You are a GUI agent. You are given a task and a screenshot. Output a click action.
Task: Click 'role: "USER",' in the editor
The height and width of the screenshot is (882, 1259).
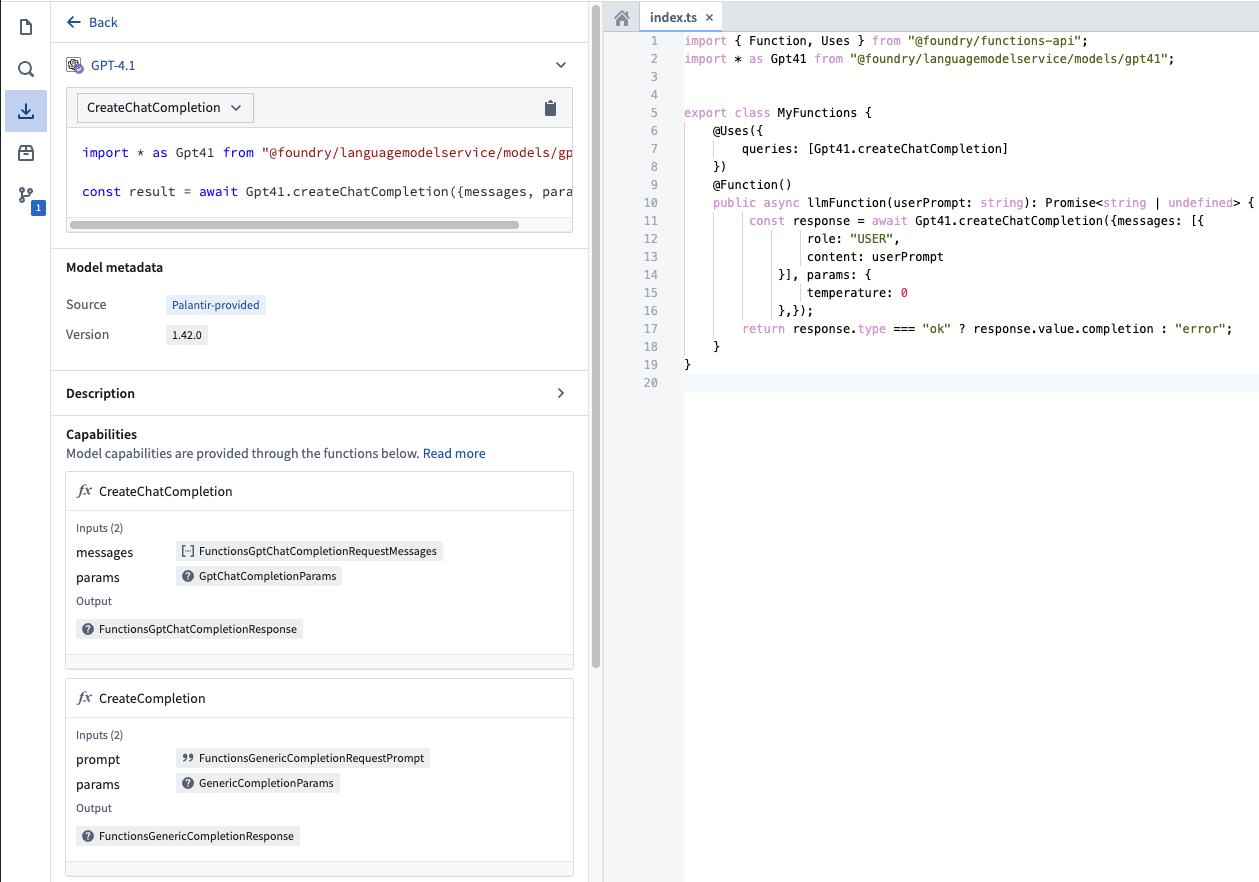(853, 239)
